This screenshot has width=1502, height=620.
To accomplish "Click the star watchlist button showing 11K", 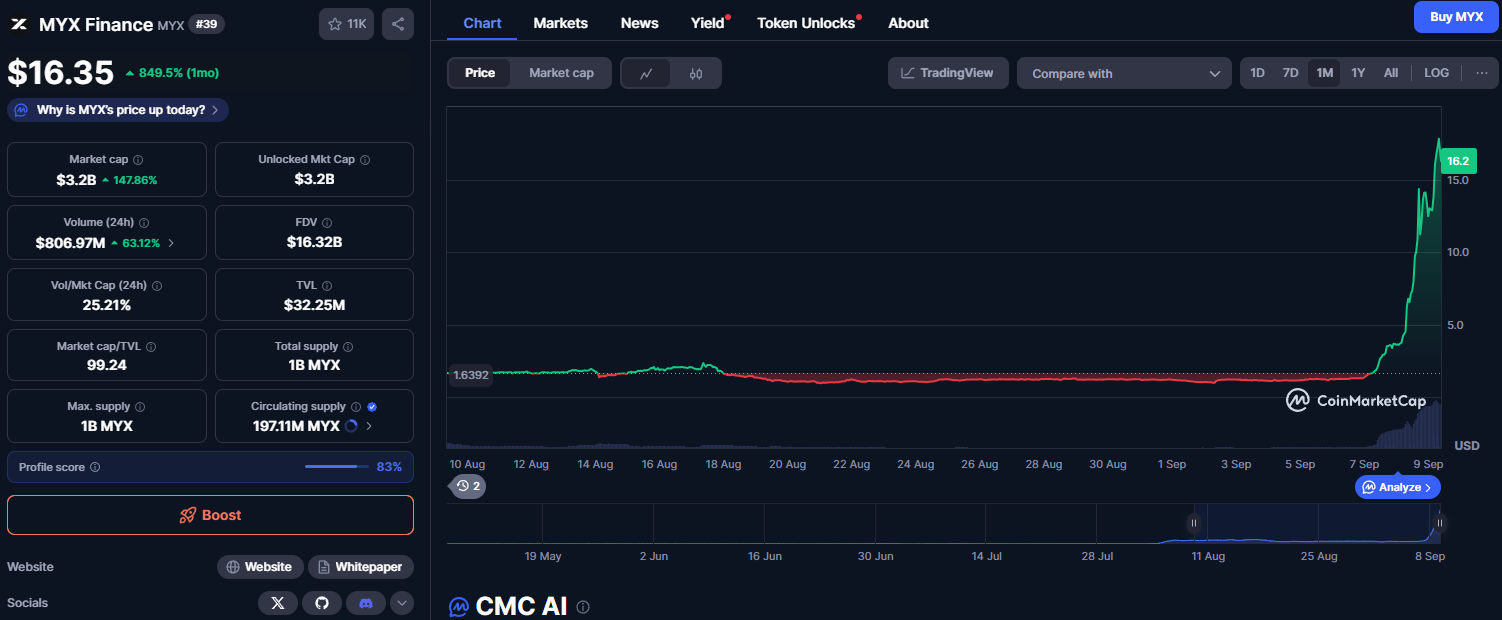I will 346,24.
